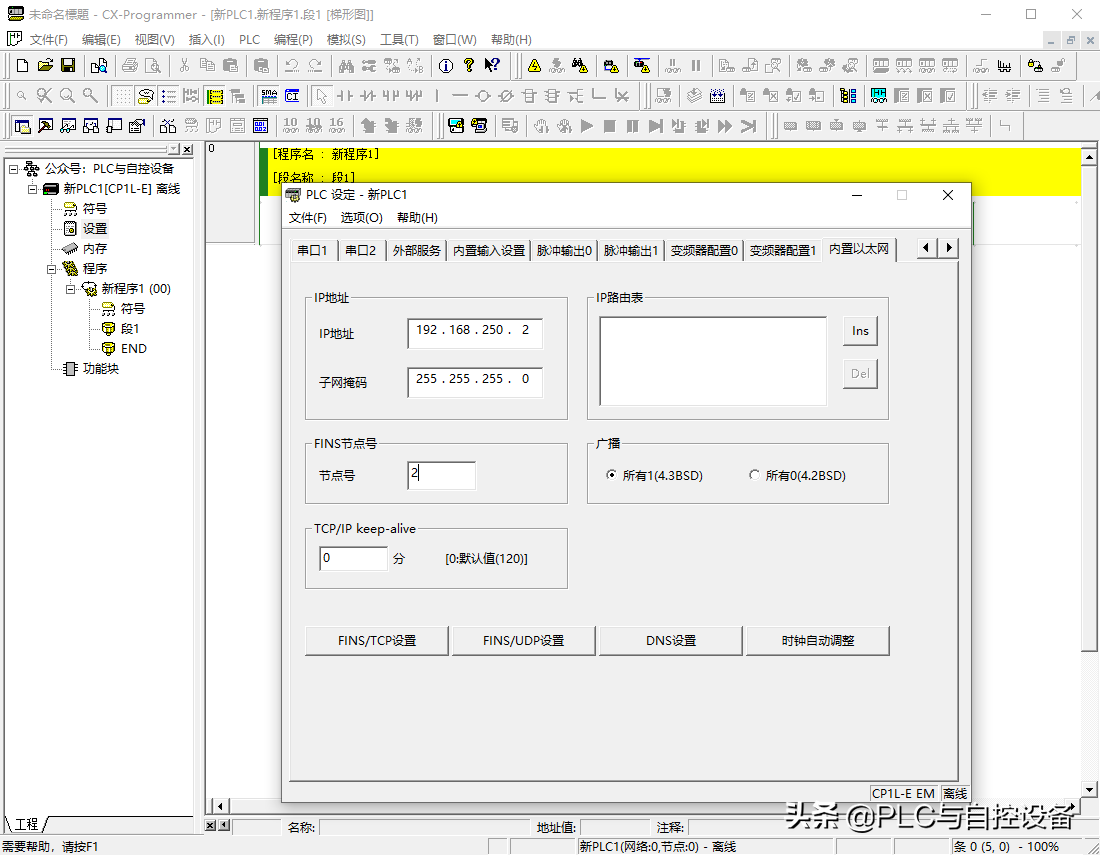
Task: Click the Work Online warning triangle icon
Action: [535, 66]
